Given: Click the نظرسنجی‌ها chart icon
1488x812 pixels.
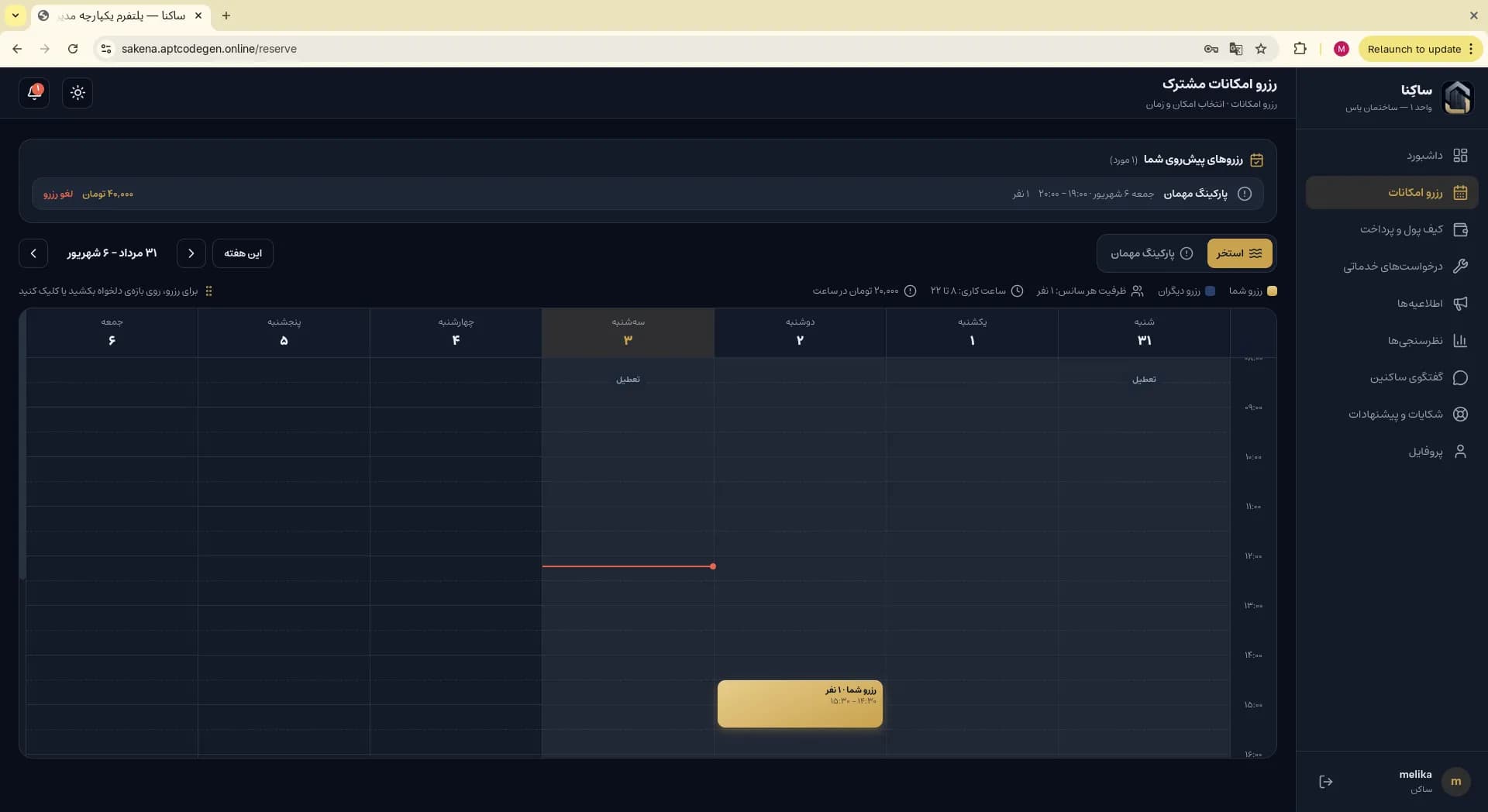Looking at the screenshot, I should pos(1460,341).
